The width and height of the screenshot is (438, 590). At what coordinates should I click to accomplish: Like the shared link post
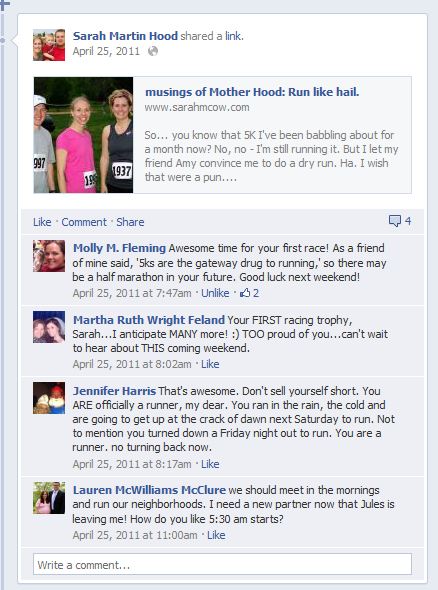[x=42, y=222]
